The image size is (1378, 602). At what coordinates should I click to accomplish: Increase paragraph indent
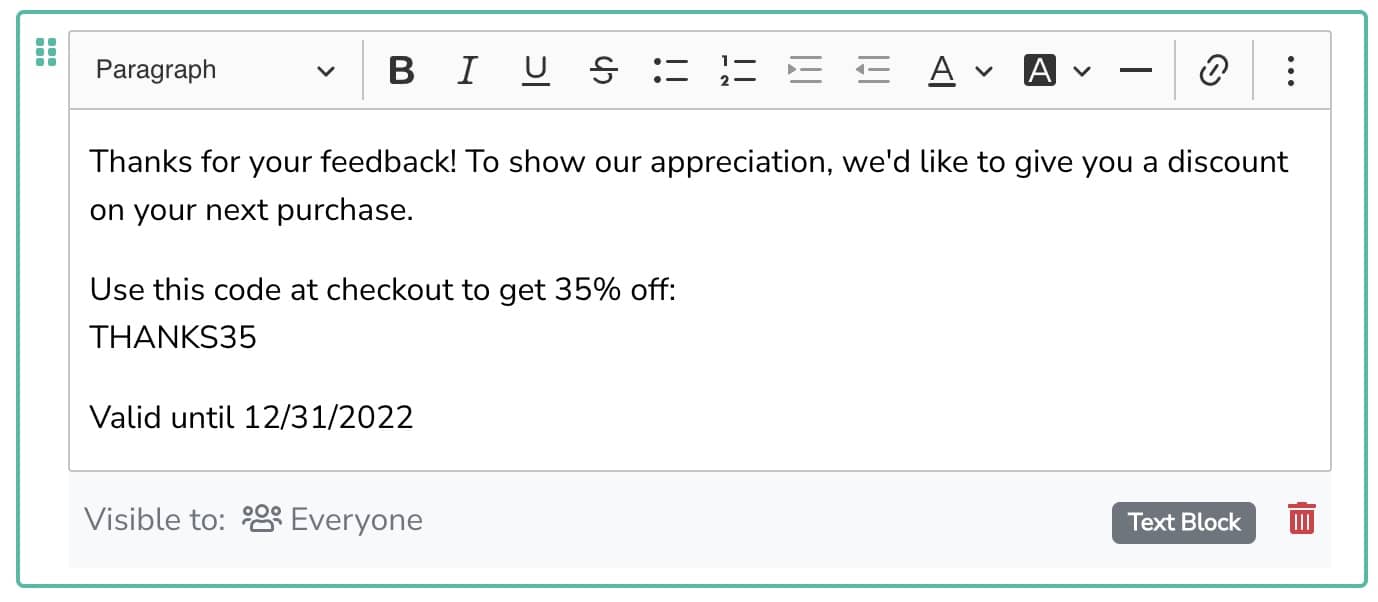click(x=805, y=71)
